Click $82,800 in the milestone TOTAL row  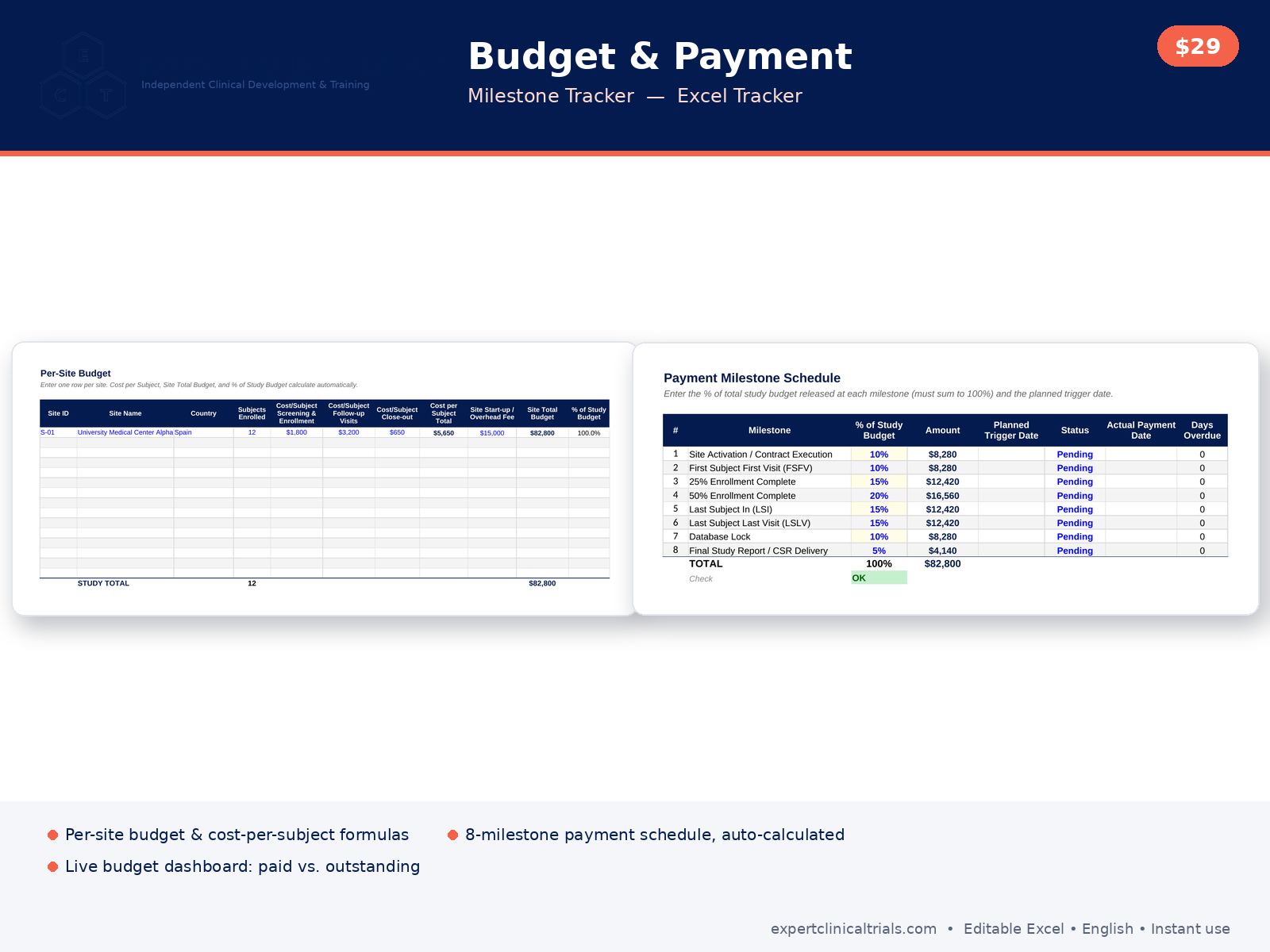pos(942,564)
